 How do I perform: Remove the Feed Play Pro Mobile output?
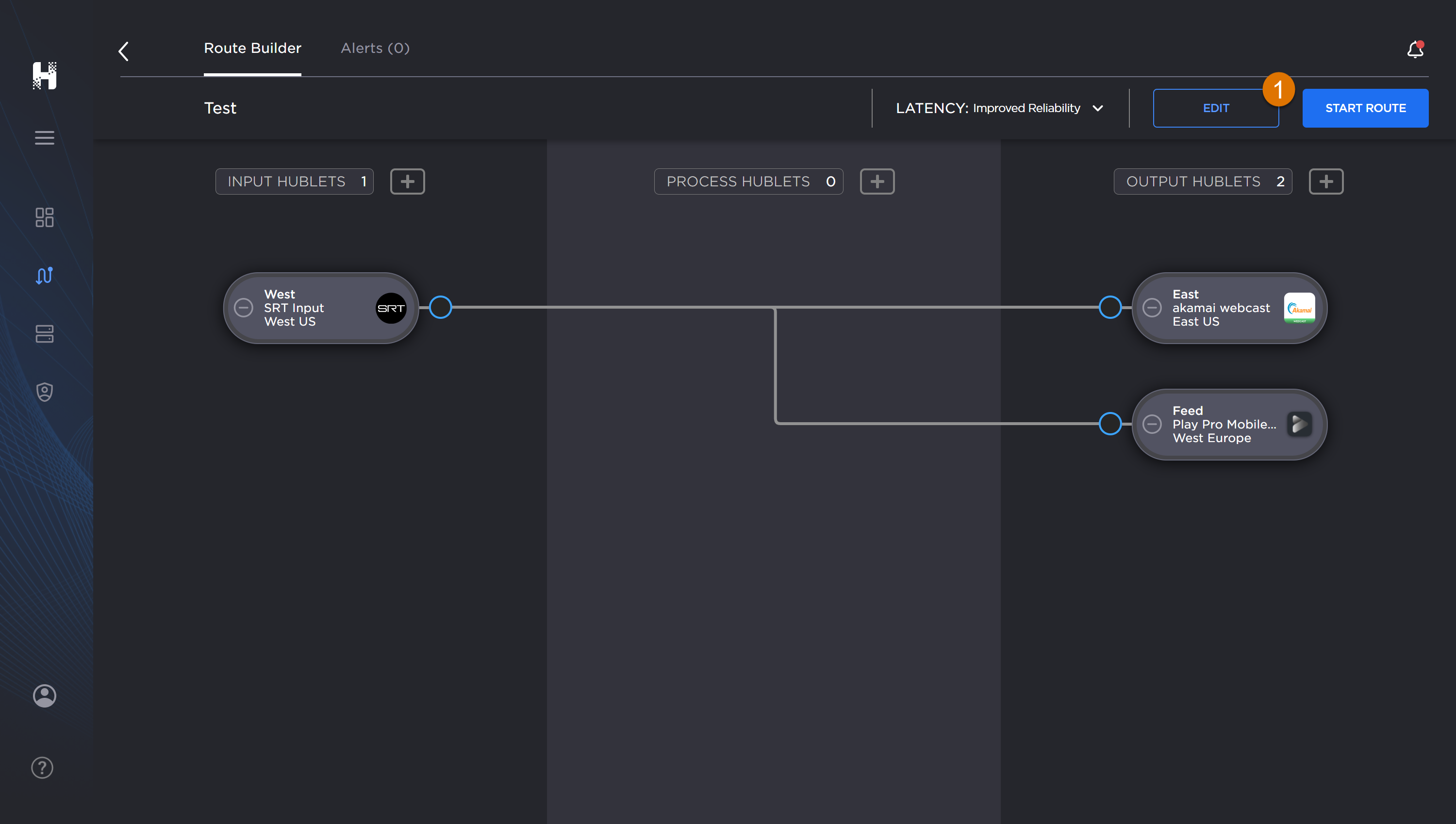point(1153,424)
